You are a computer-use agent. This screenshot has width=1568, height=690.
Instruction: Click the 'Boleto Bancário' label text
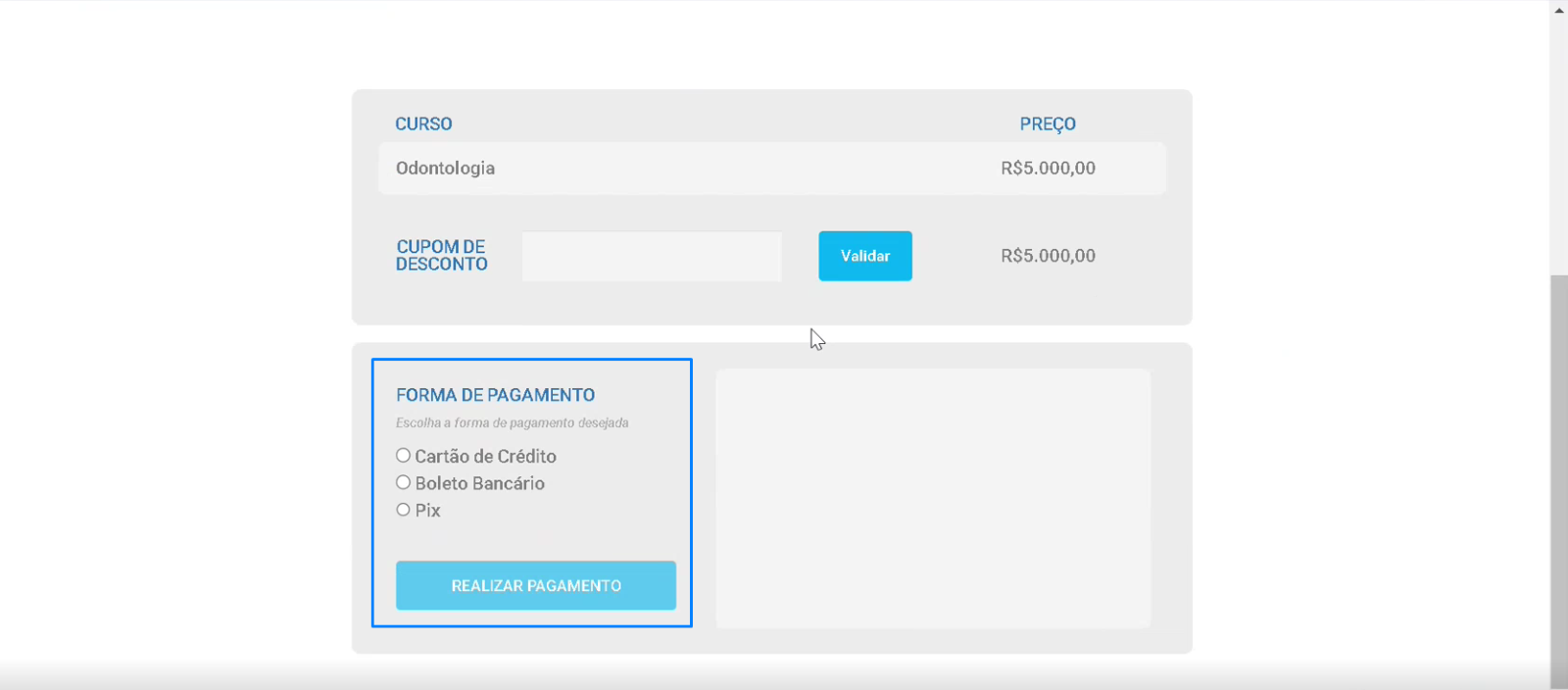(479, 483)
